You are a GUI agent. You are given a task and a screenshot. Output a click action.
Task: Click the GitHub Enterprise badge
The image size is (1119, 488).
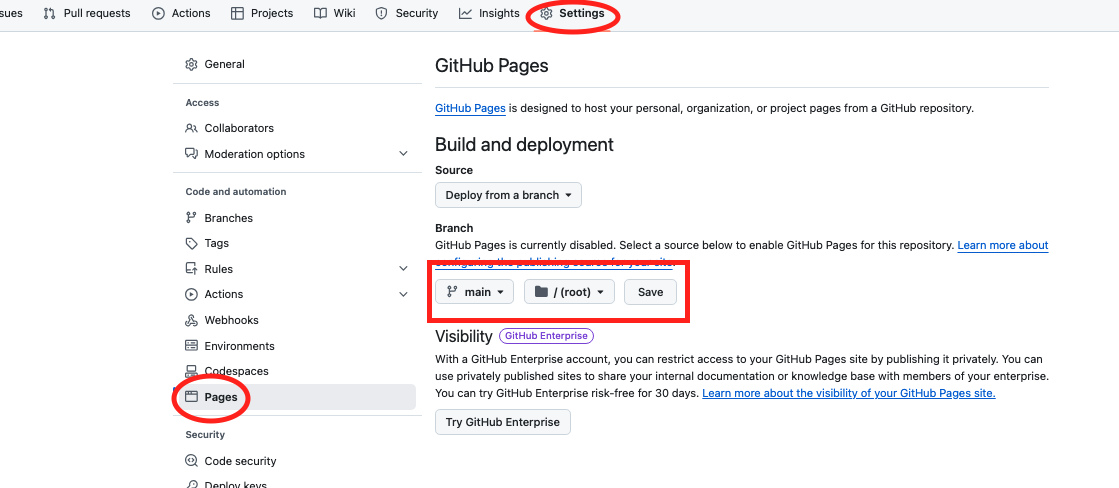point(547,335)
